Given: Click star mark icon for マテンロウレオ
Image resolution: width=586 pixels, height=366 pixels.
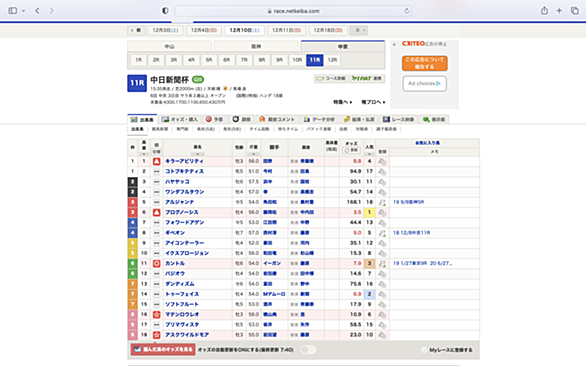Looking at the screenshot, I should point(157,315).
